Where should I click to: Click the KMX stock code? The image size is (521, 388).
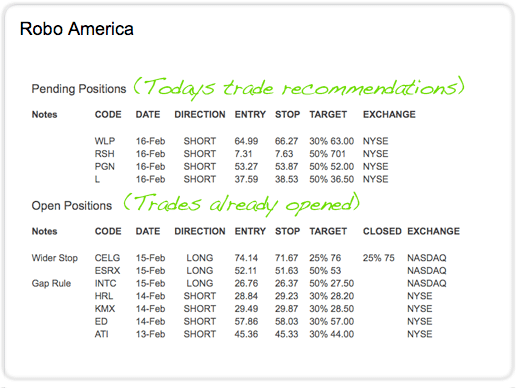pos(105,309)
